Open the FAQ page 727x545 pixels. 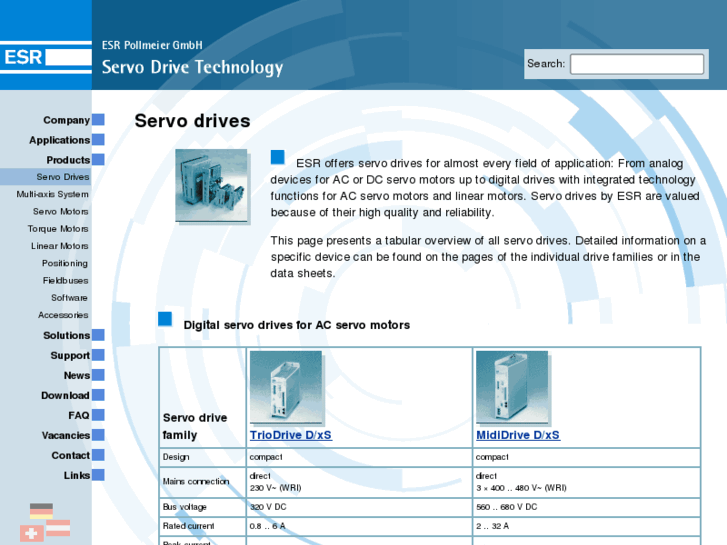[79, 415]
